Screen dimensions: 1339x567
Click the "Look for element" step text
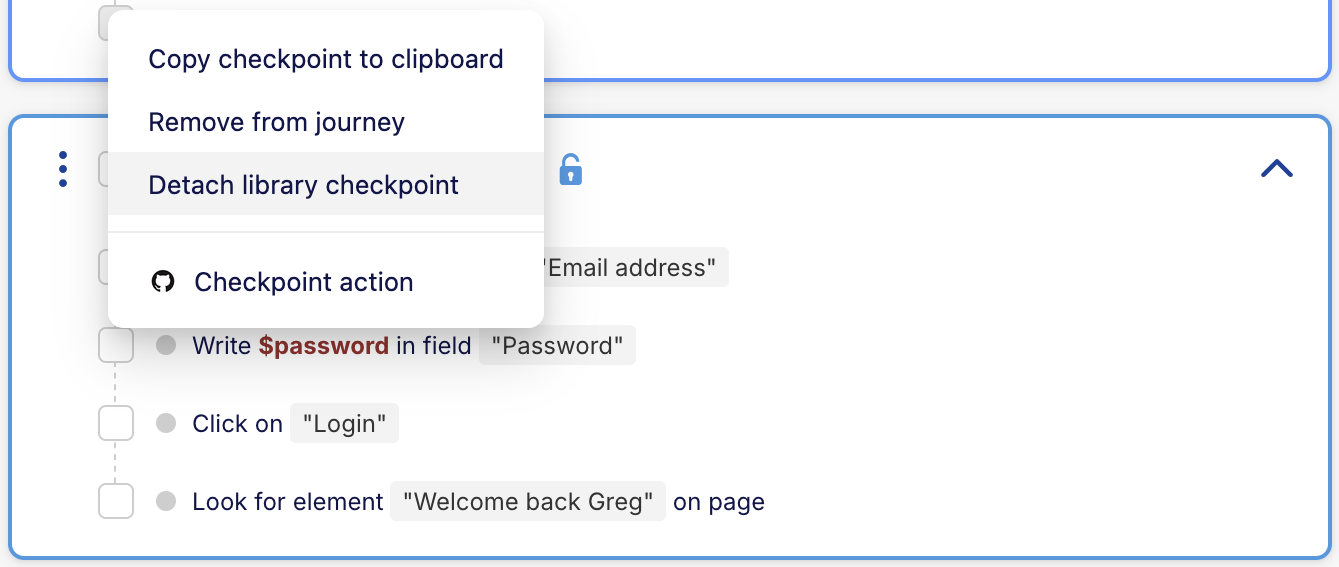coord(288,501)
